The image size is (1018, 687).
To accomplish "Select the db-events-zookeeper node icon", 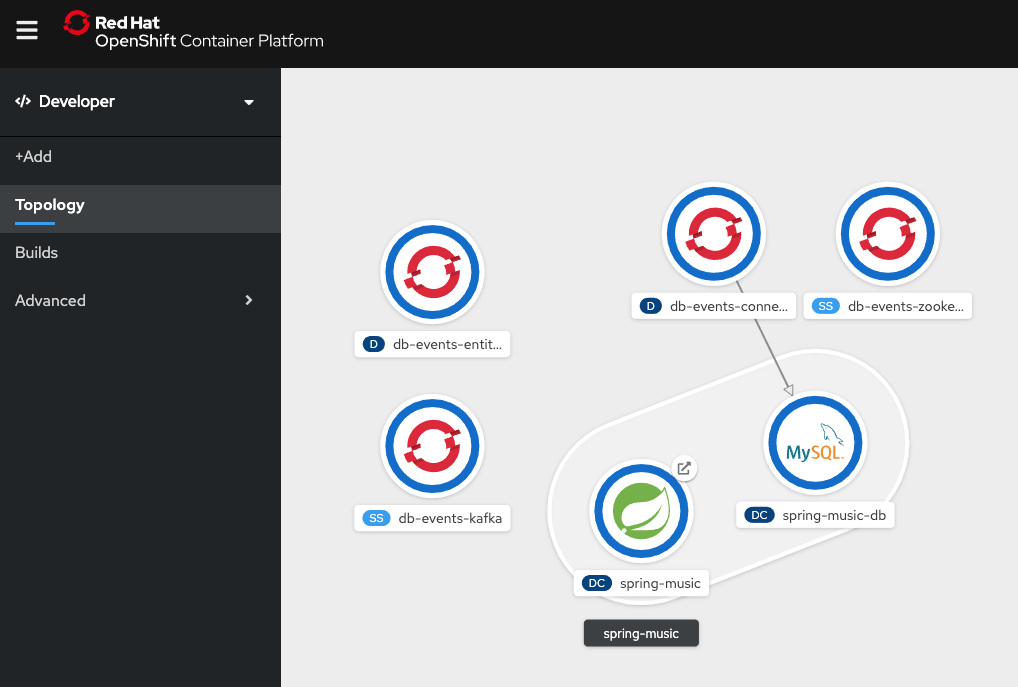I will pos(887,233).
